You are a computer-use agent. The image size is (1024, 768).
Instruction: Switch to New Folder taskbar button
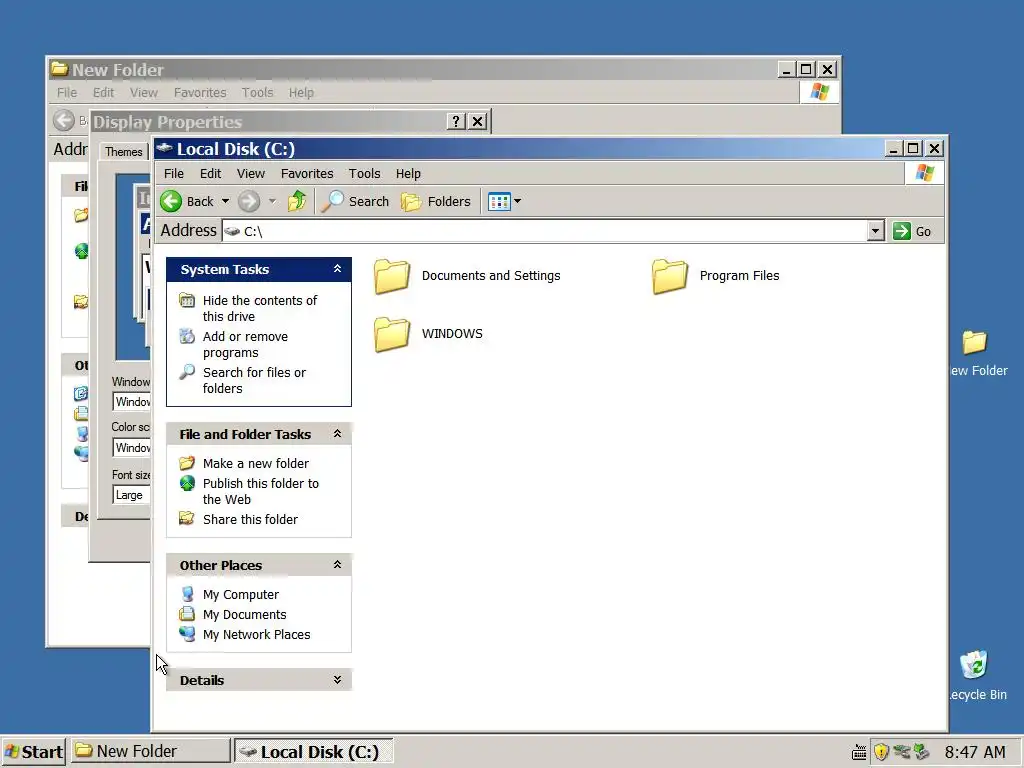(150, 751)
